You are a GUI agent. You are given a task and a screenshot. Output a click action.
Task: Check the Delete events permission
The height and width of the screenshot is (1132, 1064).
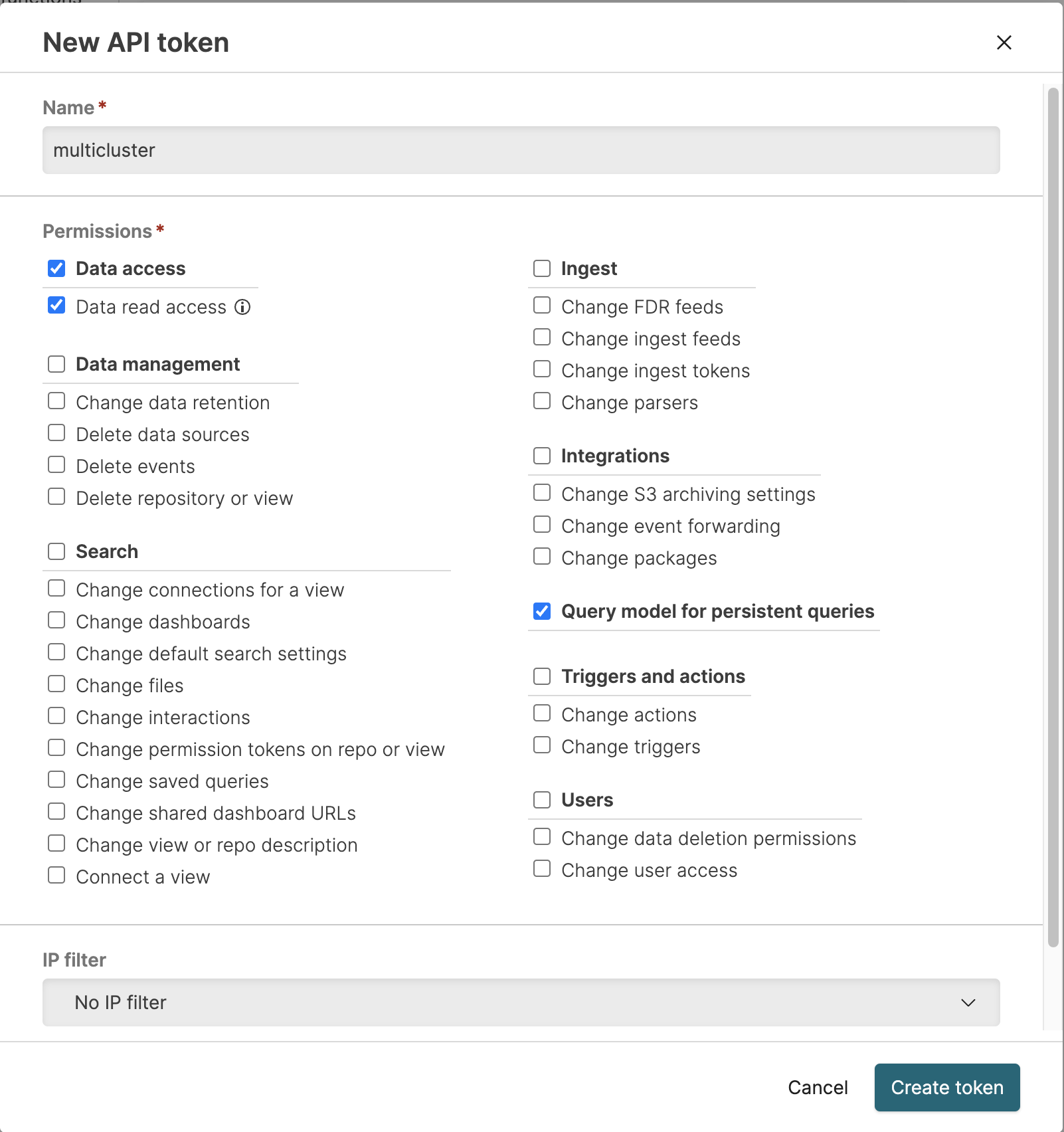[x=56, y=465]
